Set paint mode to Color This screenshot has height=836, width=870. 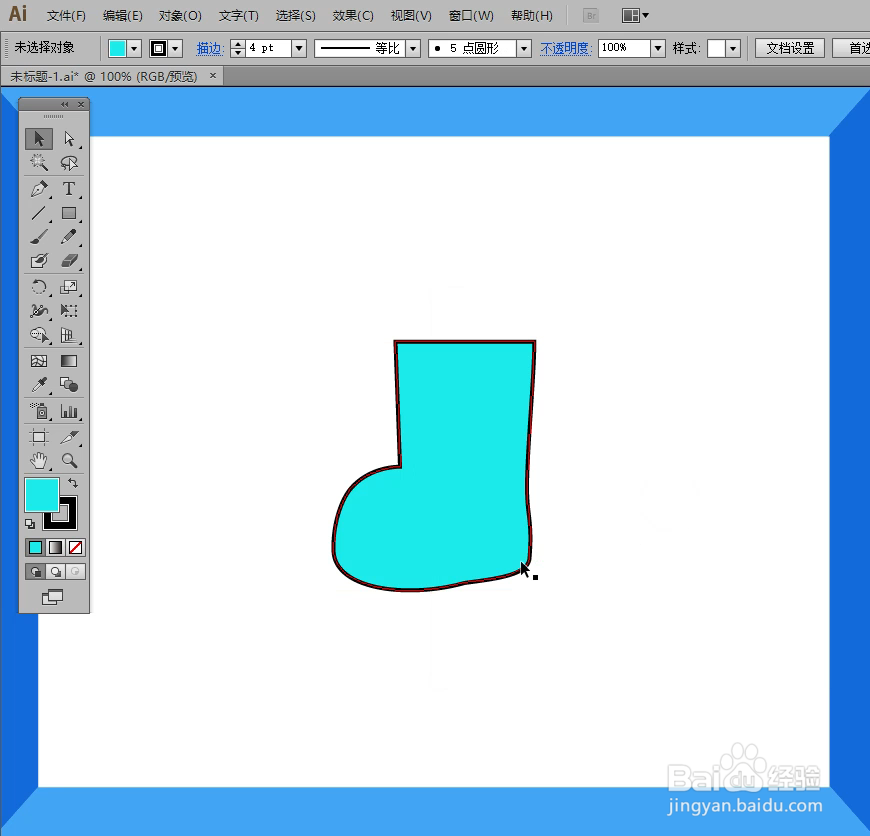[36, 548]
